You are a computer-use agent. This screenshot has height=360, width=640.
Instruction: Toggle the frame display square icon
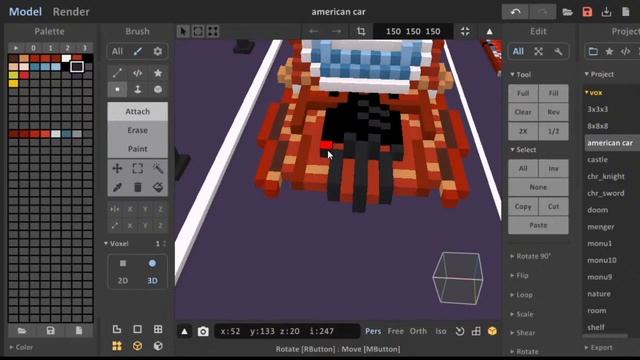point(138,329)
